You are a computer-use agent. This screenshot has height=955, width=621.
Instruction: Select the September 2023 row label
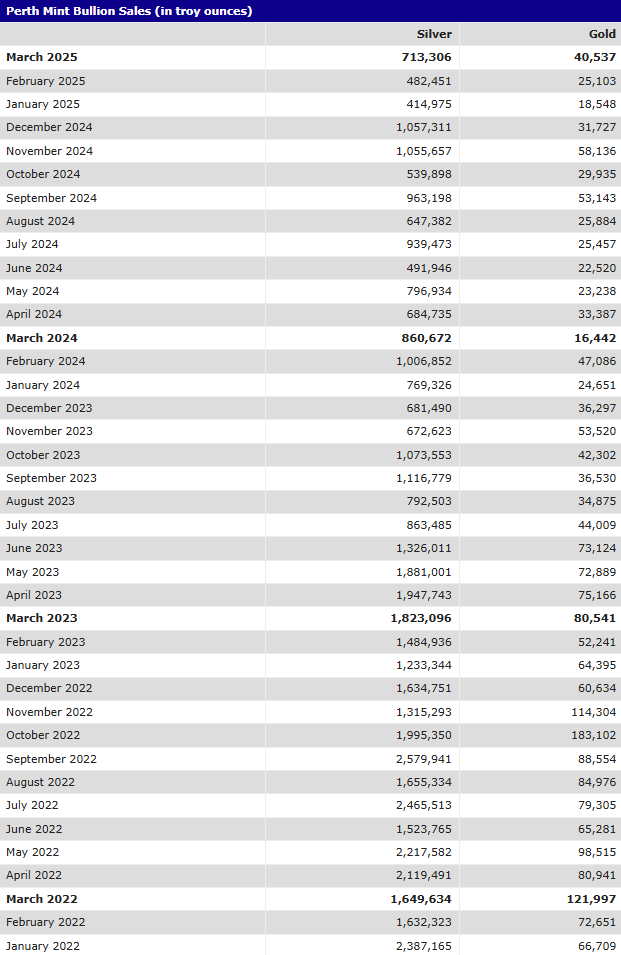[x=51, y=478]
